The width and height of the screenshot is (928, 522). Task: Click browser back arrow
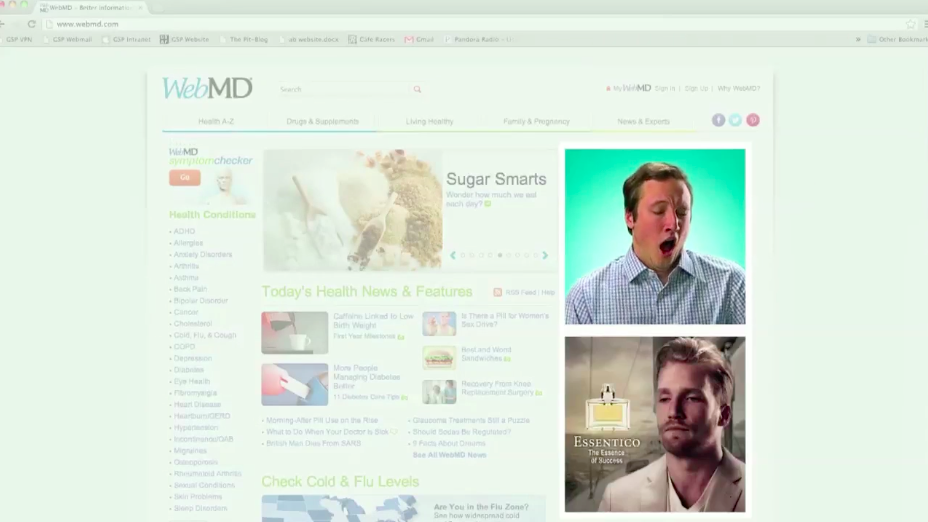[x=4, y=24]
